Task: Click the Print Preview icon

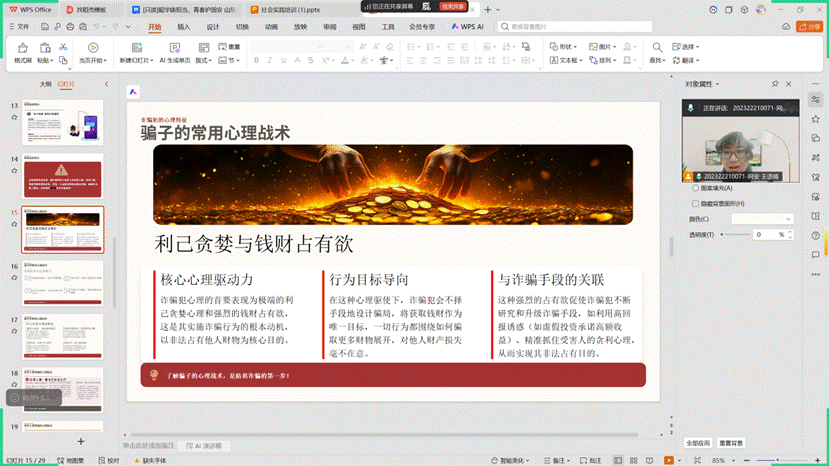Action: pyautogui.click(x=83, y=26)
